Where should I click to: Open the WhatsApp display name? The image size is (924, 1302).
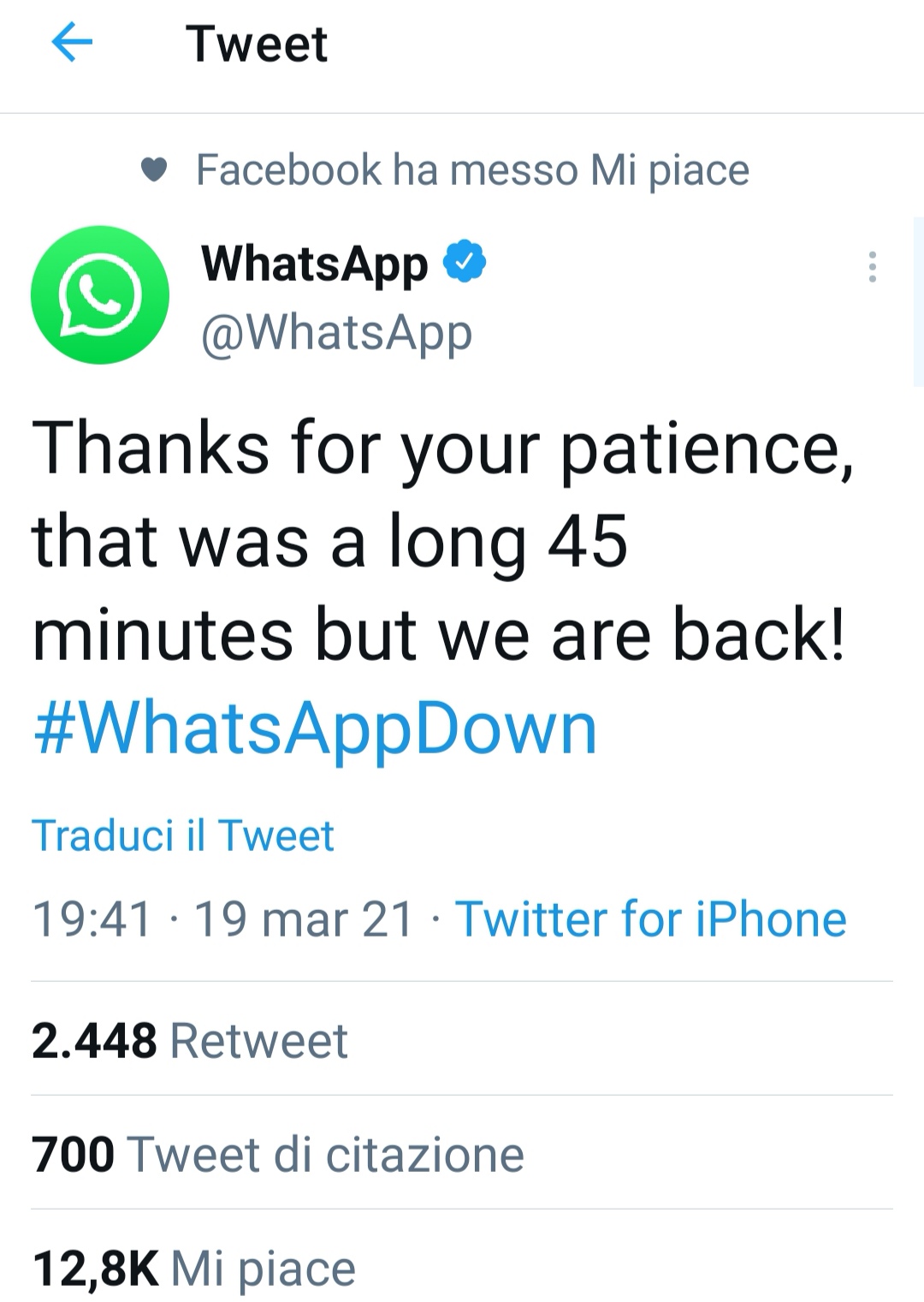pyautogui.click(x=314, y=263)
